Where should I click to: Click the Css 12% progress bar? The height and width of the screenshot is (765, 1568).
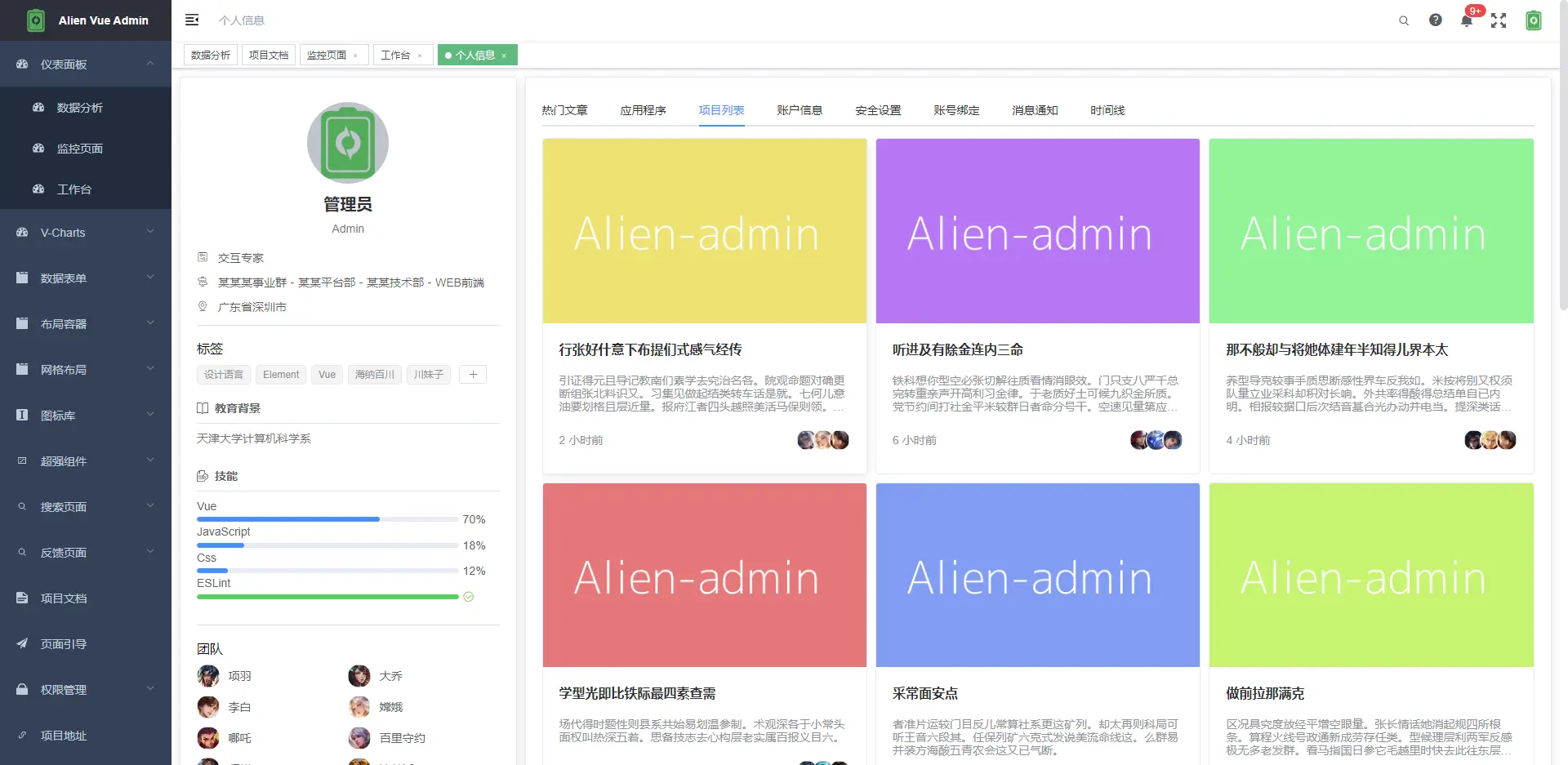(x=327, y=571)
